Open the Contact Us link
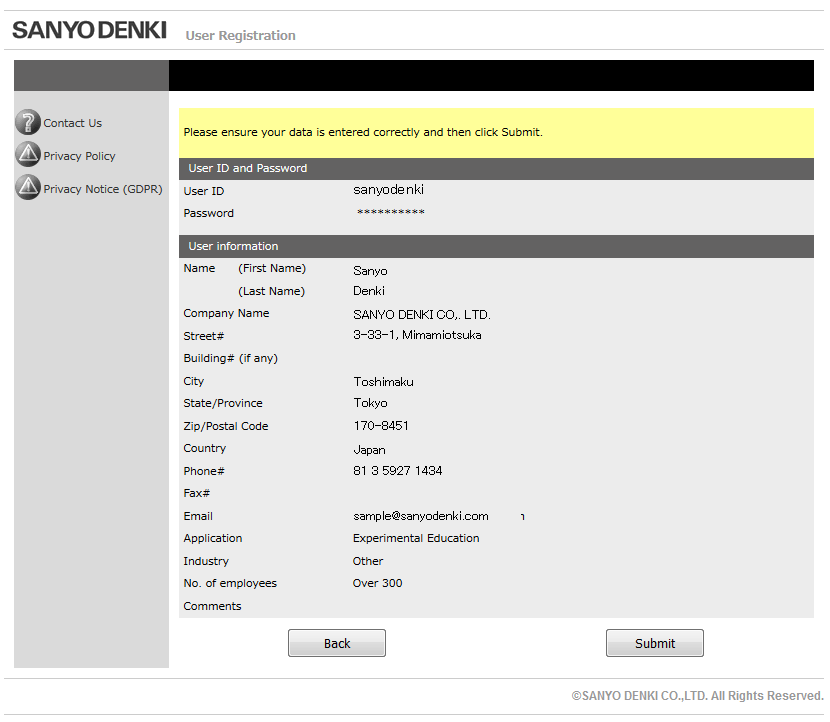830x722 pixels. coord(73,123)
